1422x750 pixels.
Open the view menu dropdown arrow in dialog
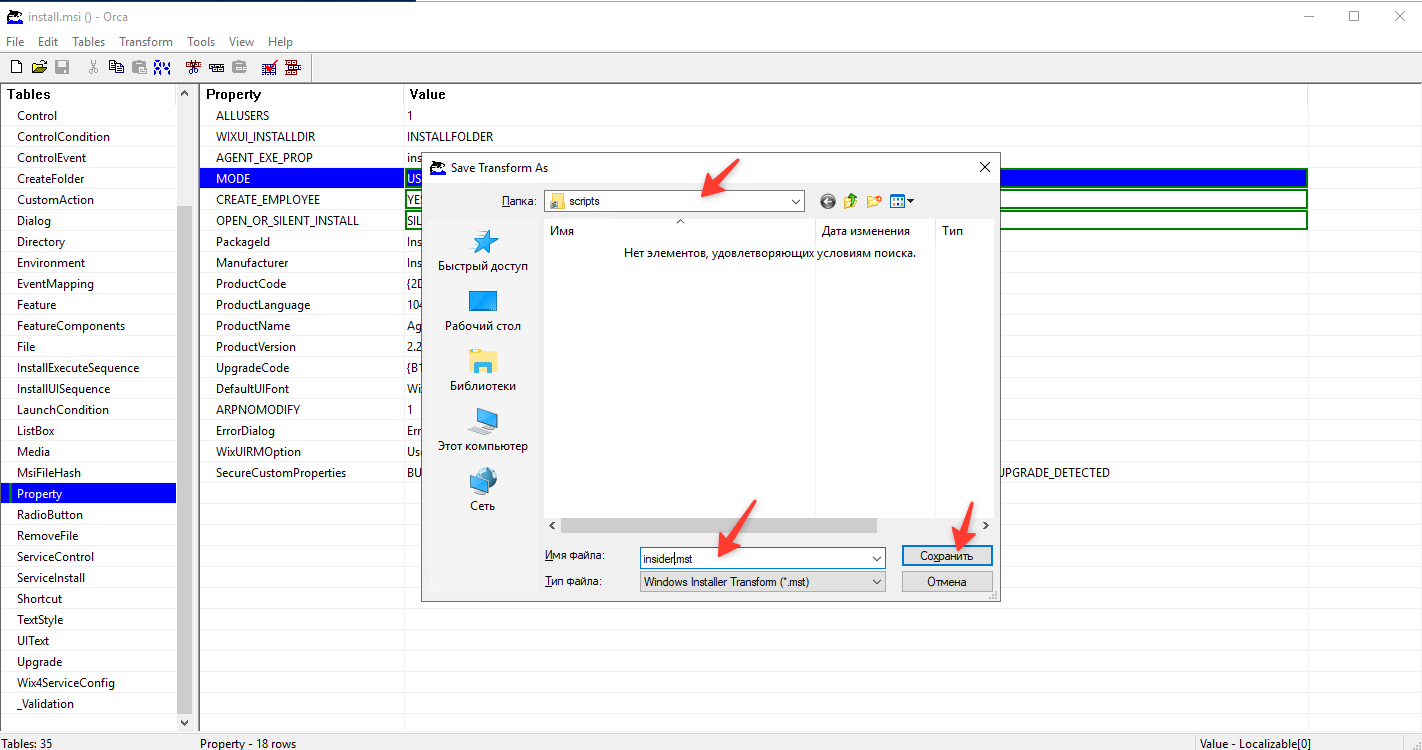pos(910,201)
